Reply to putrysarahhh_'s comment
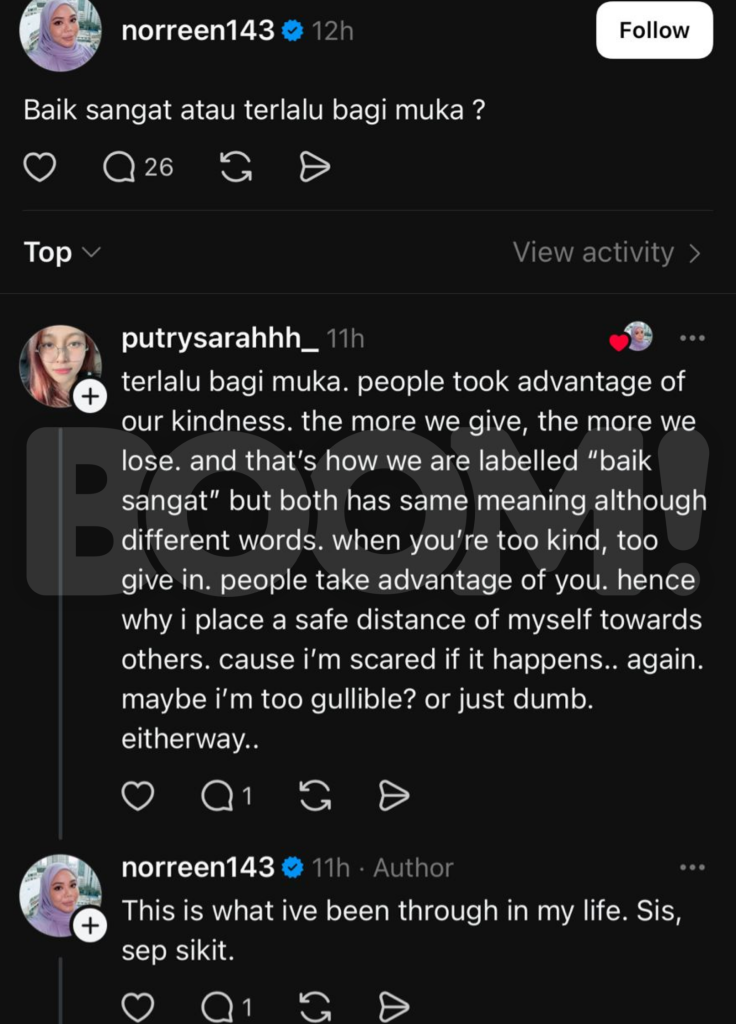Viewport: 736px width, 1024px height. [226, 796]
